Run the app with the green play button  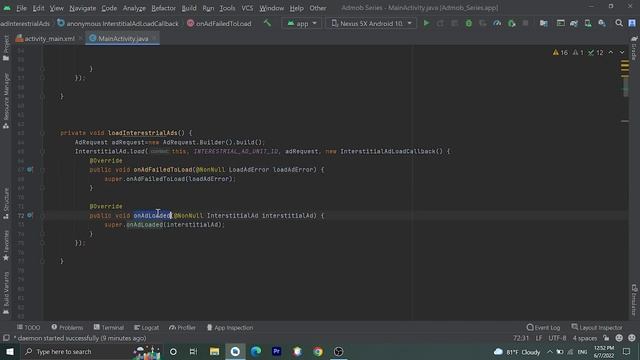click(x=427, y=23)
